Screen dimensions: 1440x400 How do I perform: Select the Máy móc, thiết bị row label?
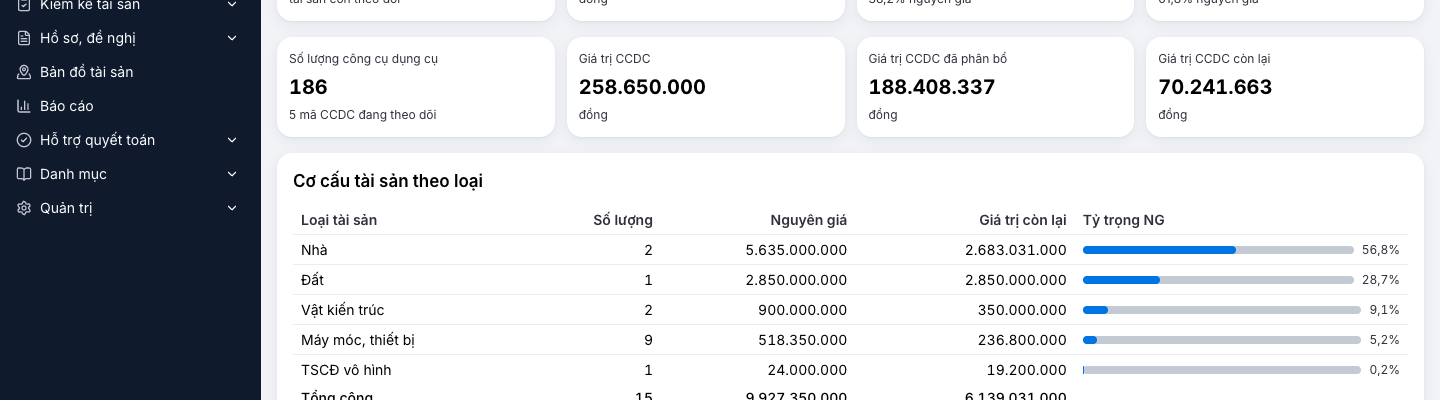(358, 340)
